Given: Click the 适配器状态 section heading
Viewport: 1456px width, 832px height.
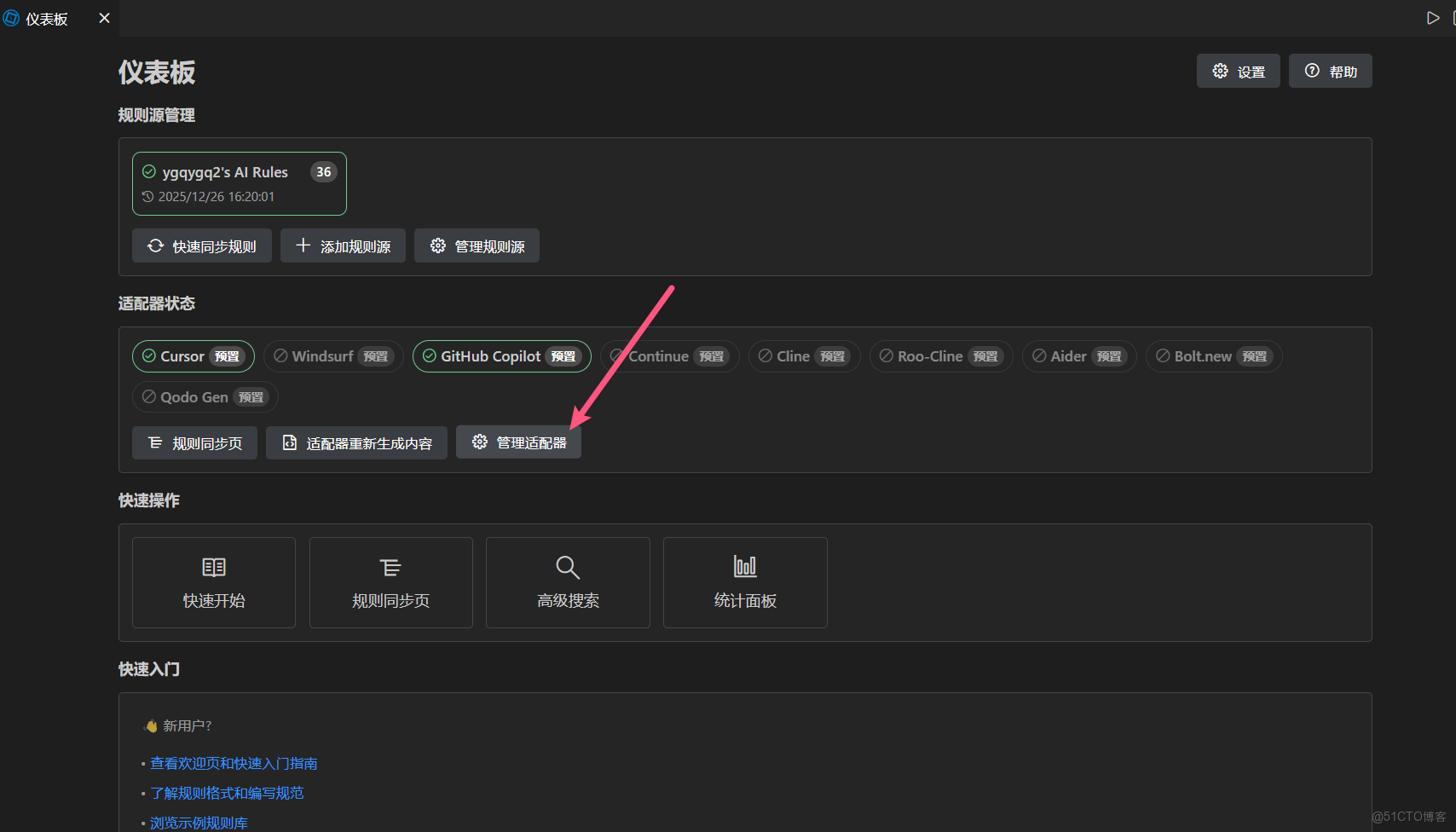Looking at the screenshot, I should tap(157, 303).
